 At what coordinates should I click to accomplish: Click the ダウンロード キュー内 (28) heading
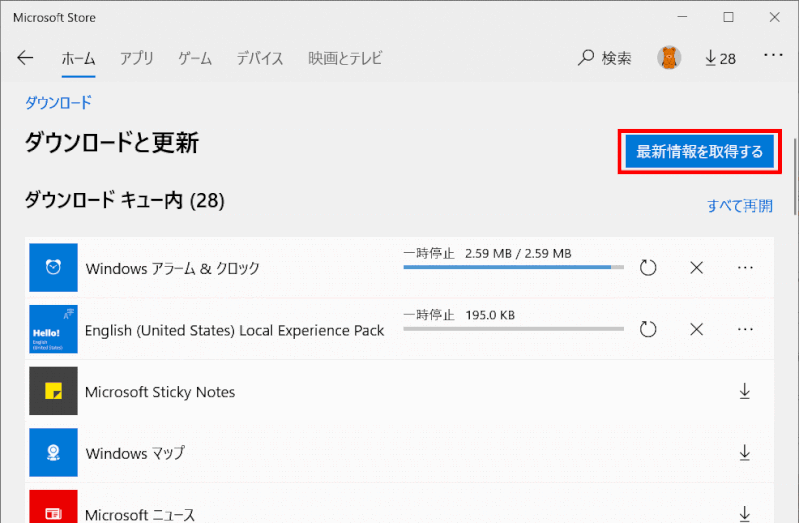pos(125,200)
